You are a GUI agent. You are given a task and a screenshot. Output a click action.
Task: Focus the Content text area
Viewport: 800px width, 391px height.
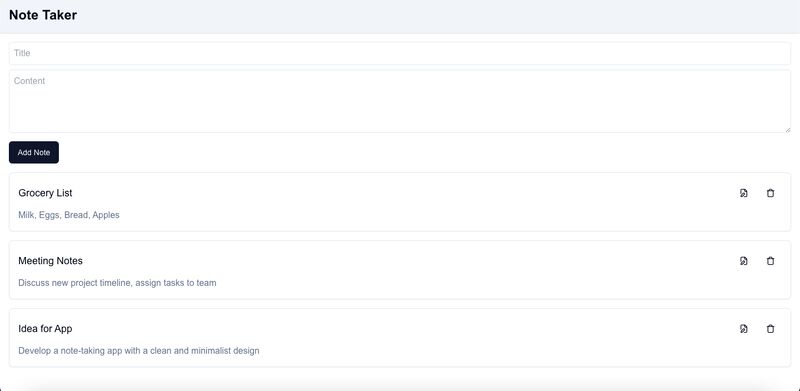coord(399,101)
